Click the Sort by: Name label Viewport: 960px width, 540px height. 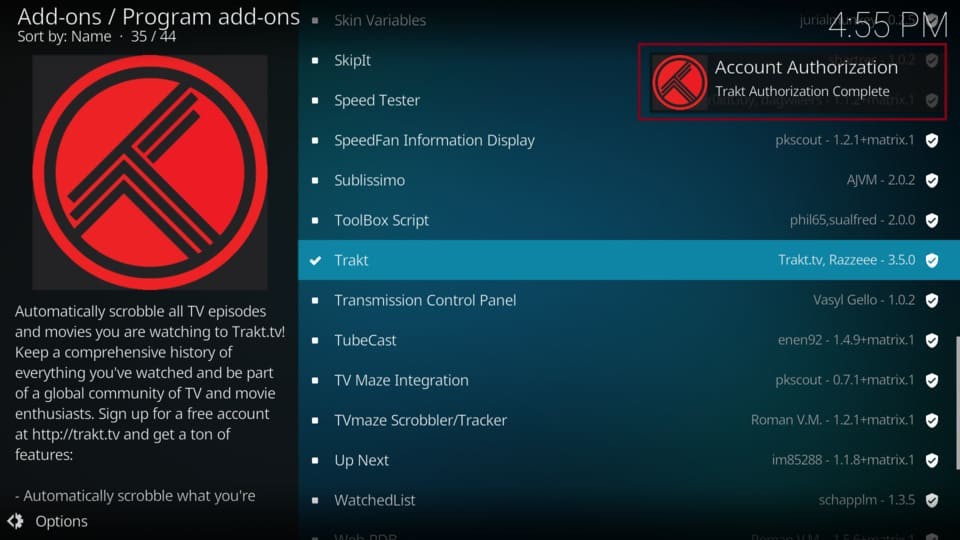point(64,37)
